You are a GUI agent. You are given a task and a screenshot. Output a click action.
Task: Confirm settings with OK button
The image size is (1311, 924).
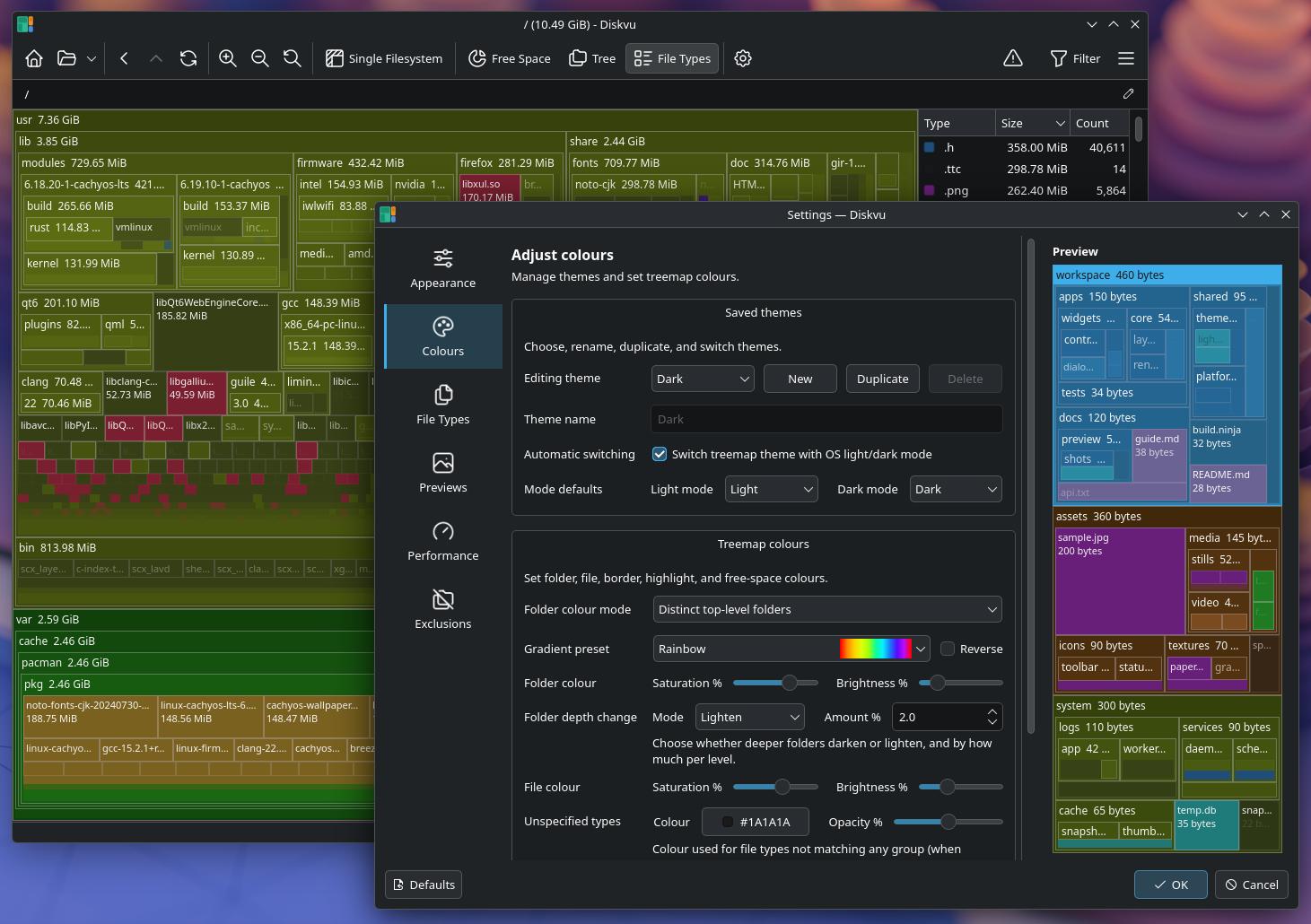1171,885
